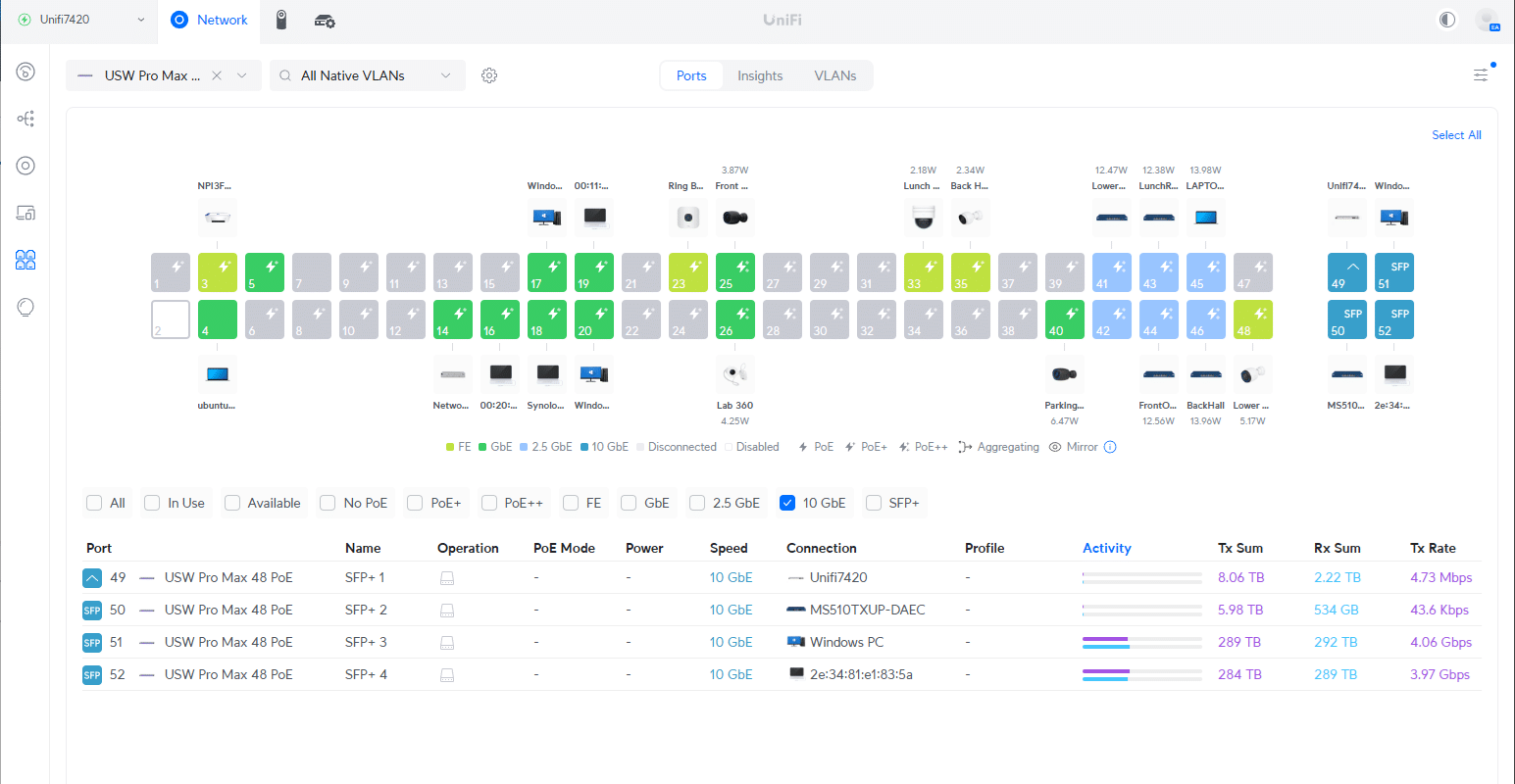Click the port 51 activity bar
The image size is (1515, 784).
point(1142,642)
